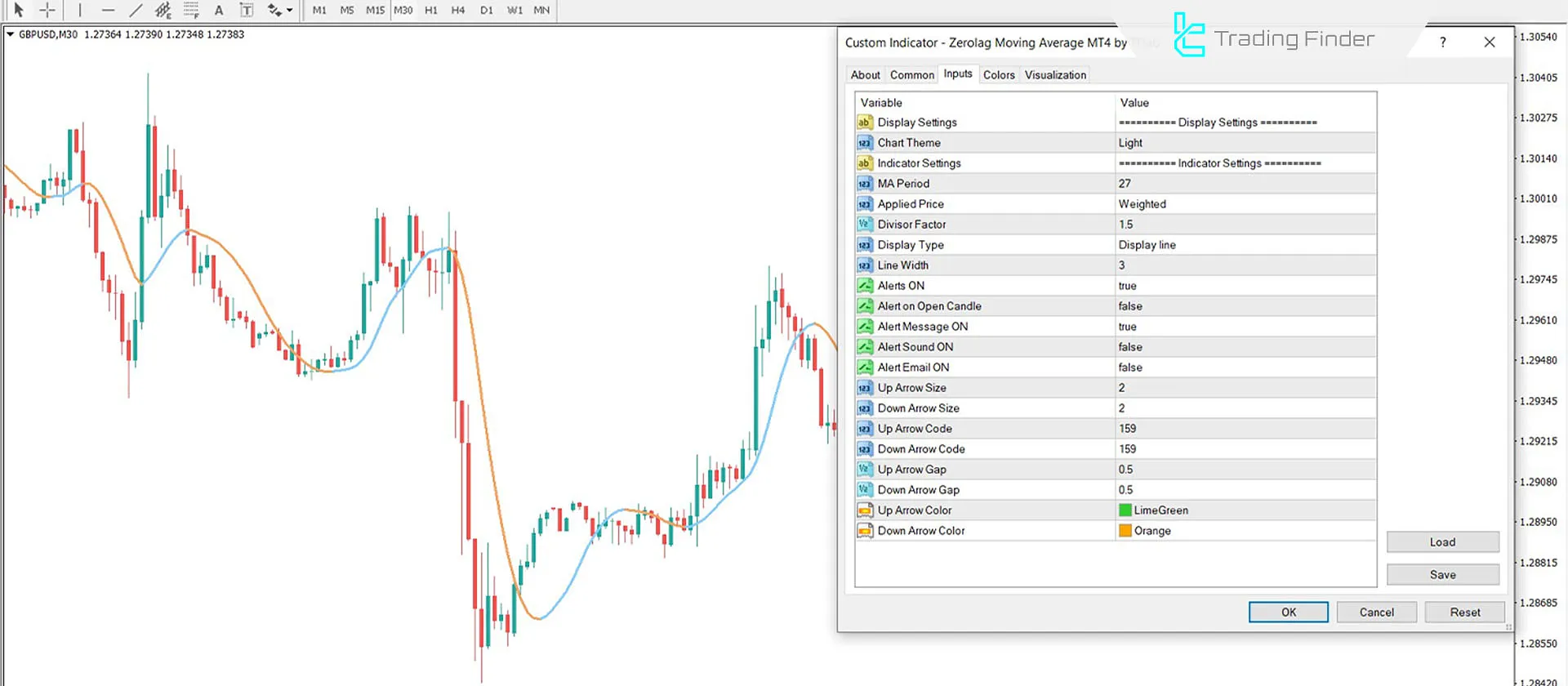Select the equidistant channel tool
This screenshot has width=1568, height=686.
163,11
